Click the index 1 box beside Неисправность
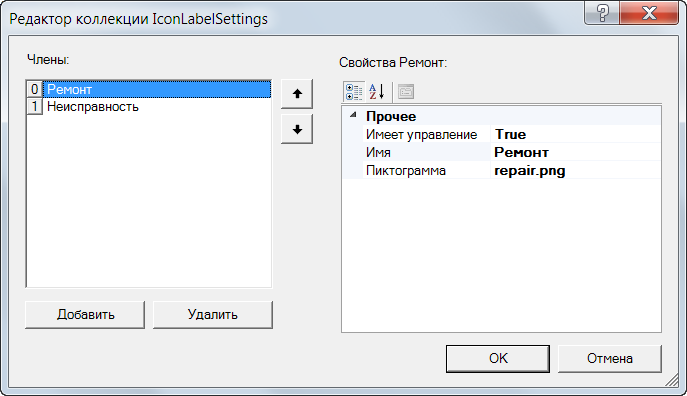This screenshot has width=687, height=396. coord(35,106)
